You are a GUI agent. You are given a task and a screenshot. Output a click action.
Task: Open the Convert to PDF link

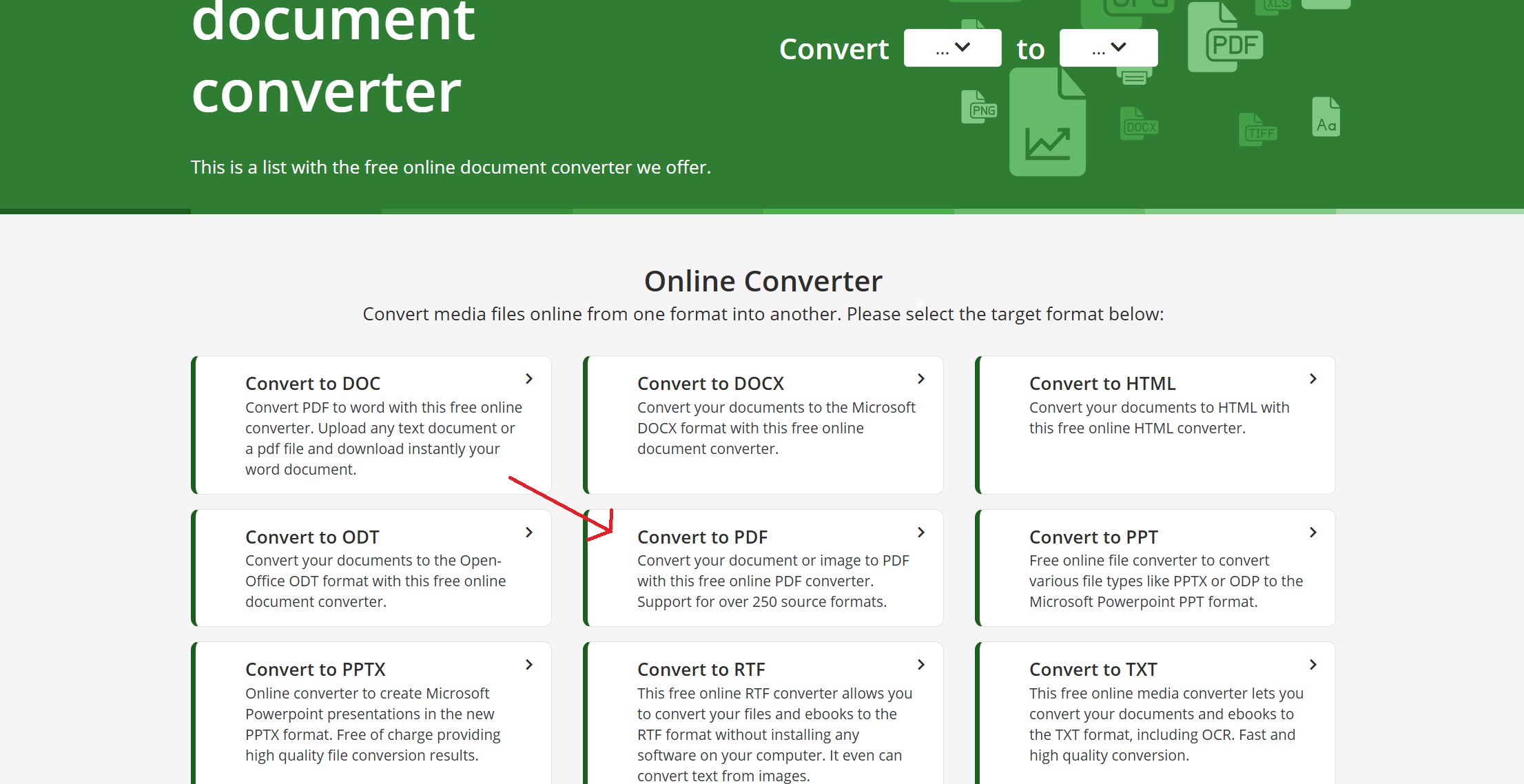[x=702, y=537]
